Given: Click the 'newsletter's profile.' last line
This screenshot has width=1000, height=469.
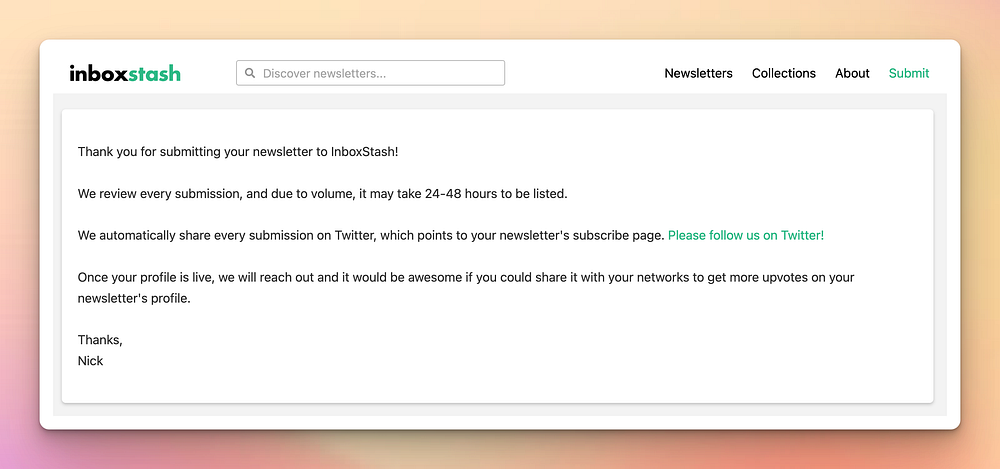Looking at the screenshot, I should tap(133, 298).
